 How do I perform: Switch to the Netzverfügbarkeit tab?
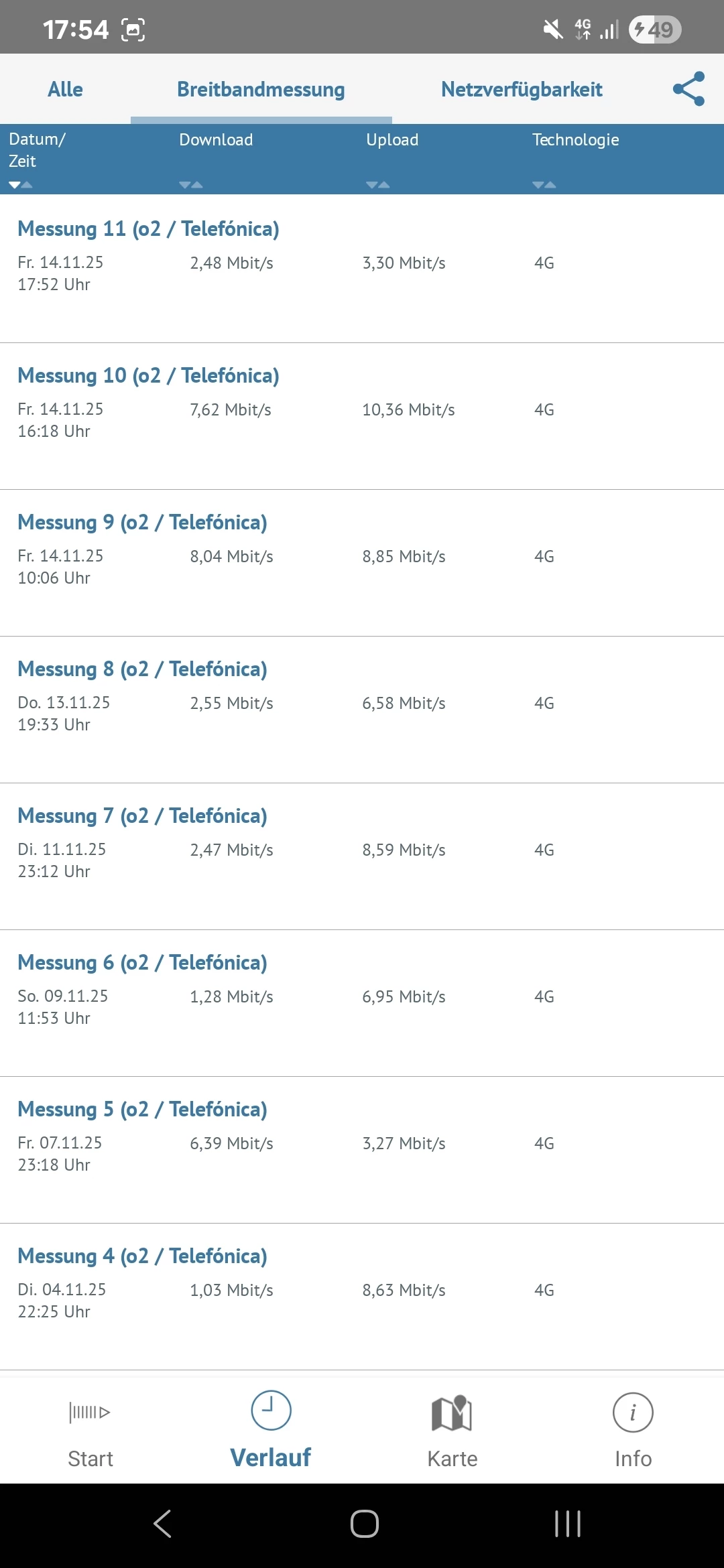point(522,89)
